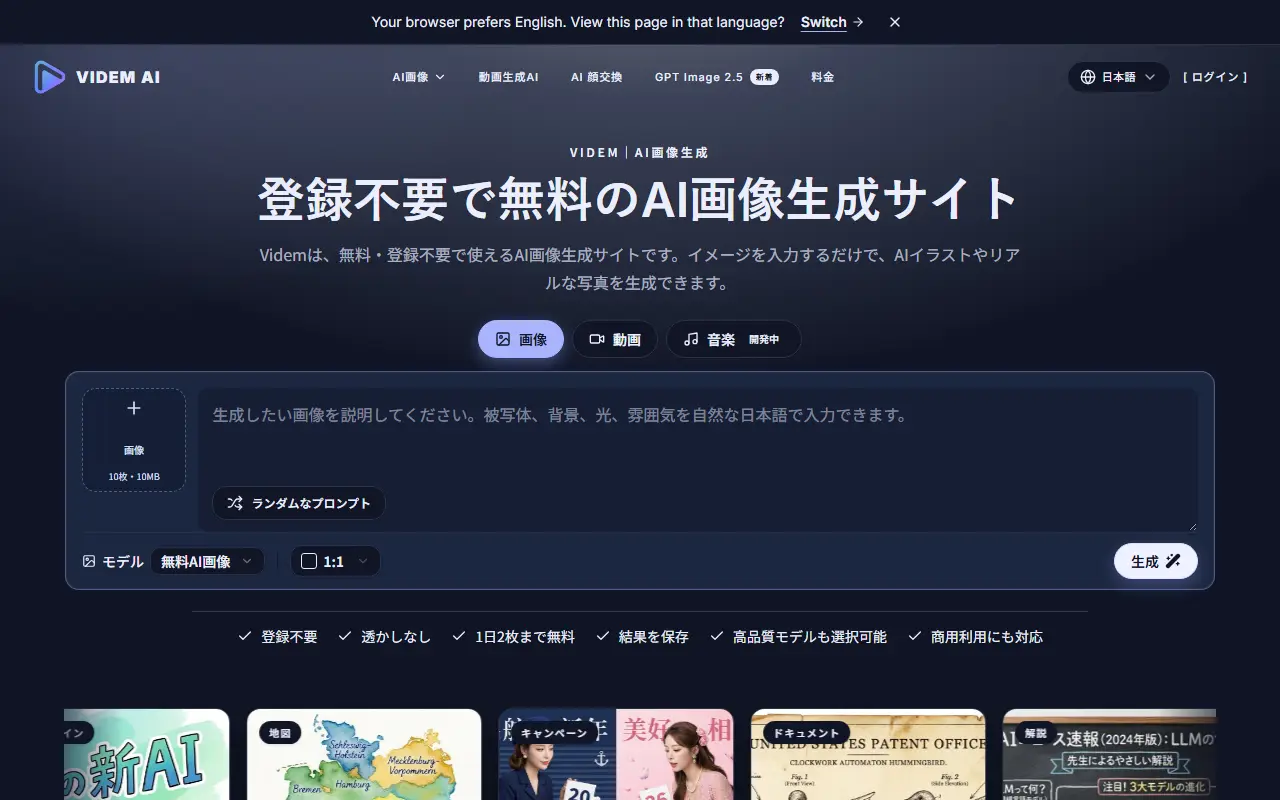Viewport: 1280px width, 800px height.
Task: Open the 料金 pricing page
Action: click(x=822, y=77)
